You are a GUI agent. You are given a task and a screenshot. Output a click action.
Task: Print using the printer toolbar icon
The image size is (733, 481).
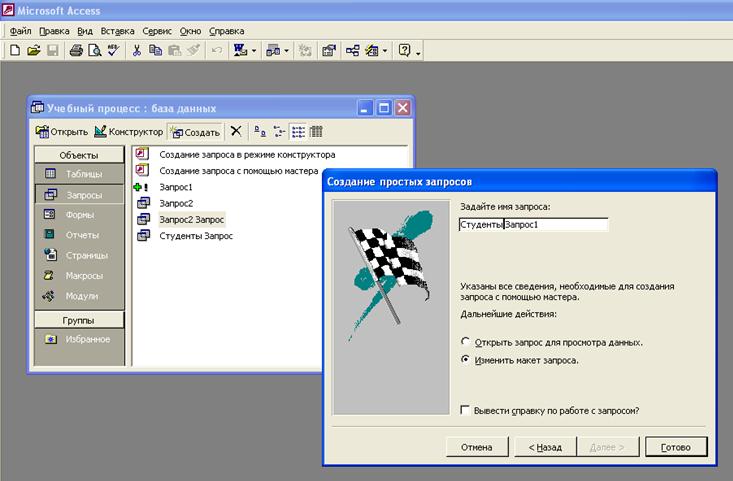coord(76,50)
